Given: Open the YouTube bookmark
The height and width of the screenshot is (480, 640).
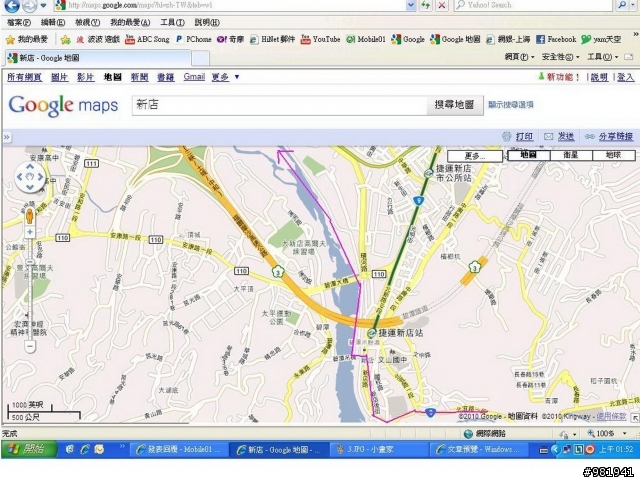Looking at the screenshot, I should click(x=320, y=39).
